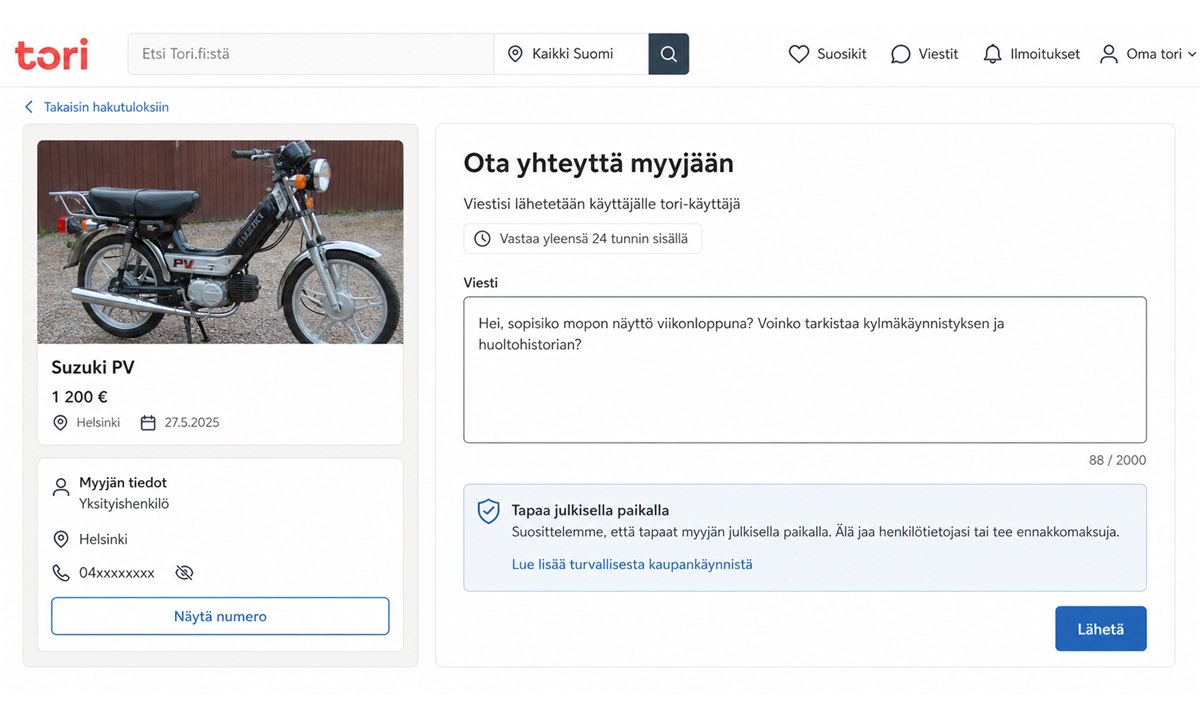
Task: Click the user profile icon in header
Action: tap(1109, 54)
